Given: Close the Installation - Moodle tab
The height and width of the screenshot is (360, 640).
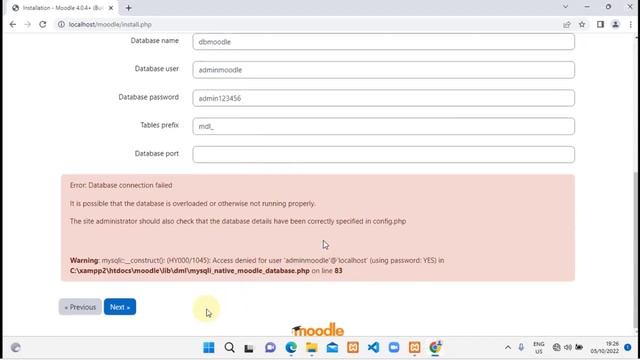Looking at the screenshot, I should point(111,8).
